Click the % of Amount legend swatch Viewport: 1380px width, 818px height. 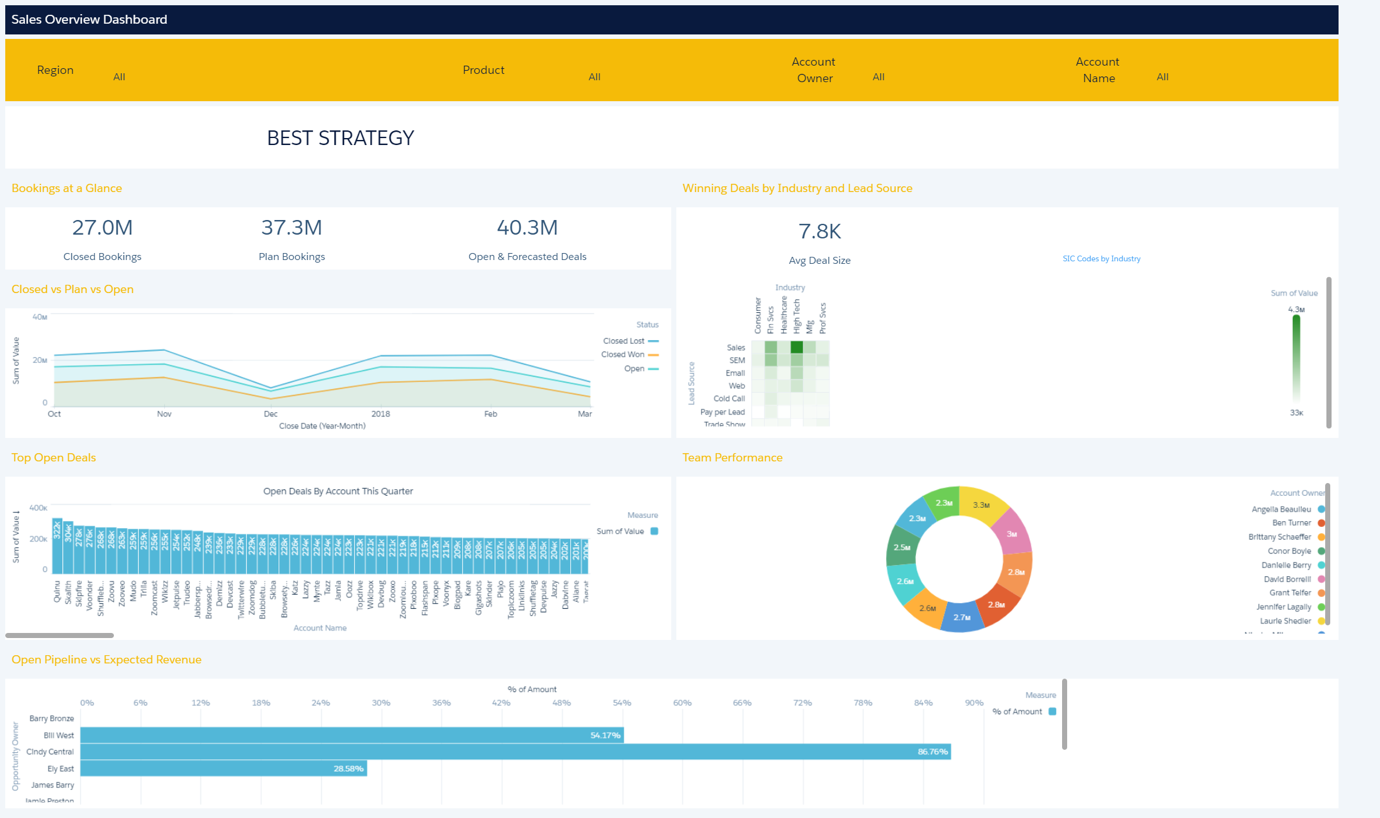(x=1052, y=712)
